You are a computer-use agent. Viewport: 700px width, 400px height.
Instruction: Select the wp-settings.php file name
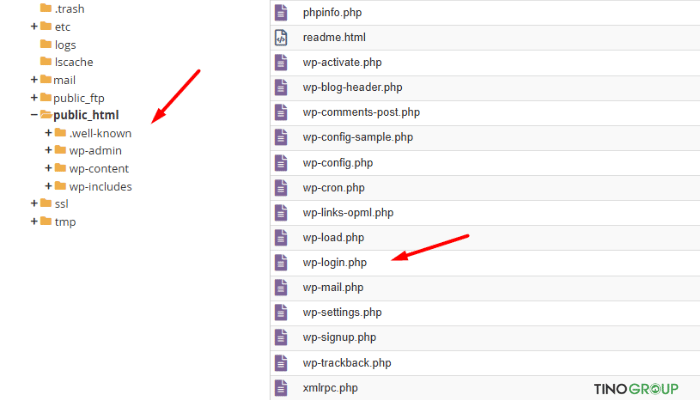click(342, 312)
